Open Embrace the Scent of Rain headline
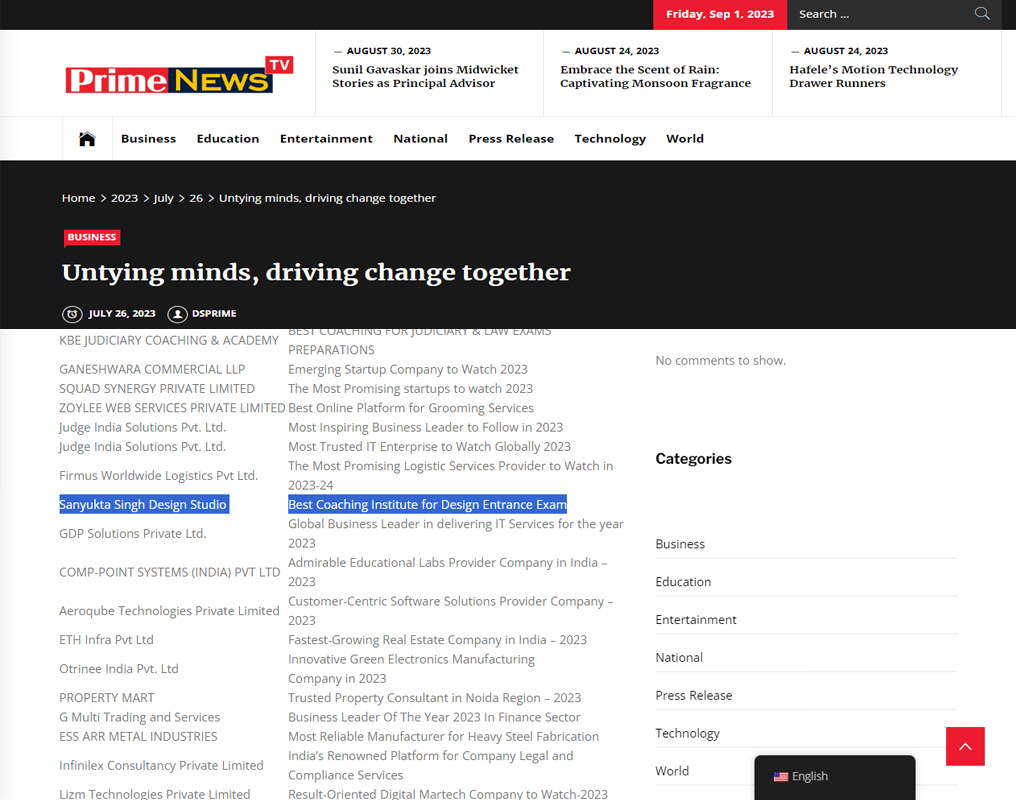1016x800 pixels. point(655,76)
